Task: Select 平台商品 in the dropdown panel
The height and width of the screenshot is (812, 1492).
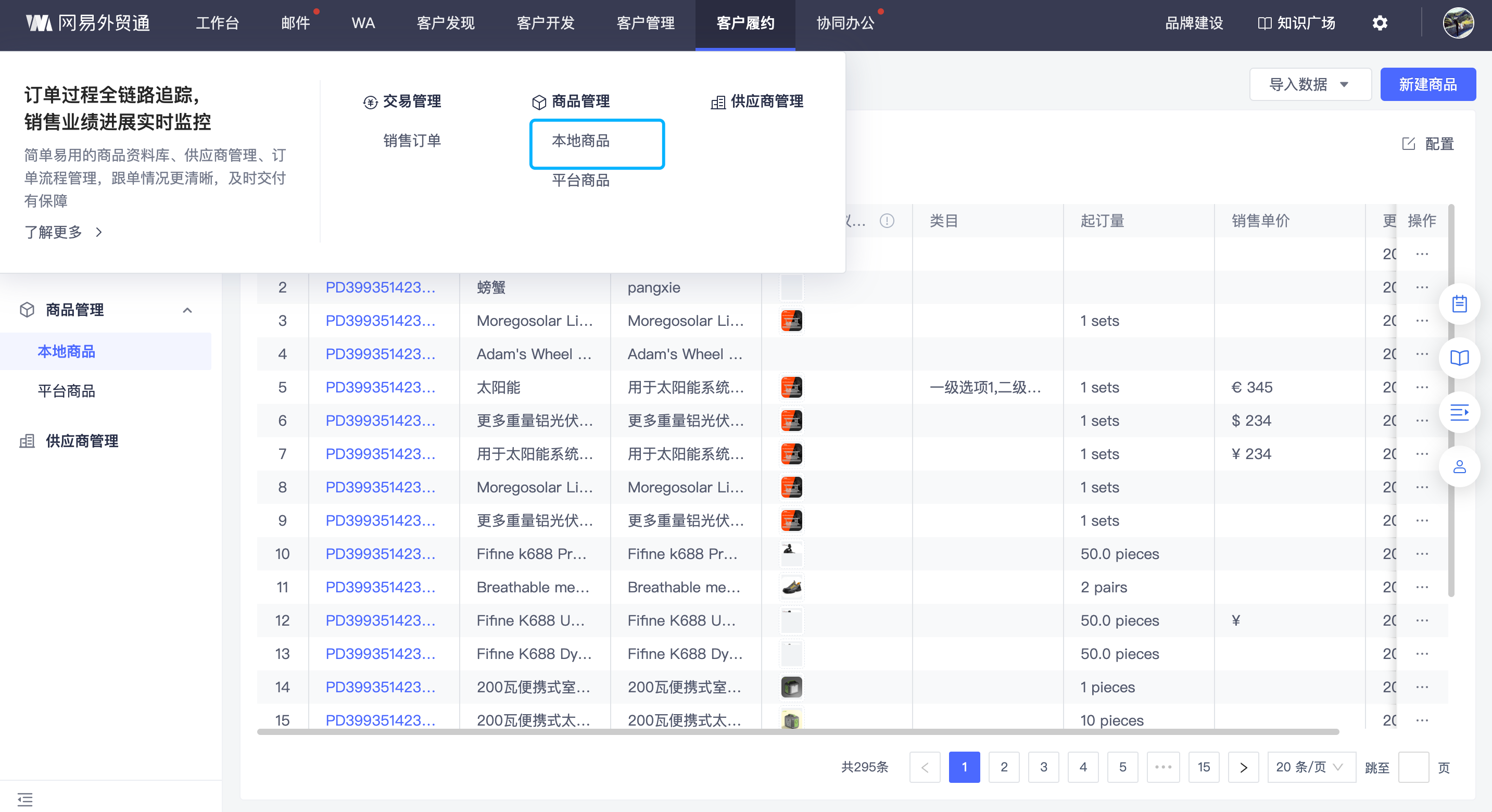Action: point(580,180)
